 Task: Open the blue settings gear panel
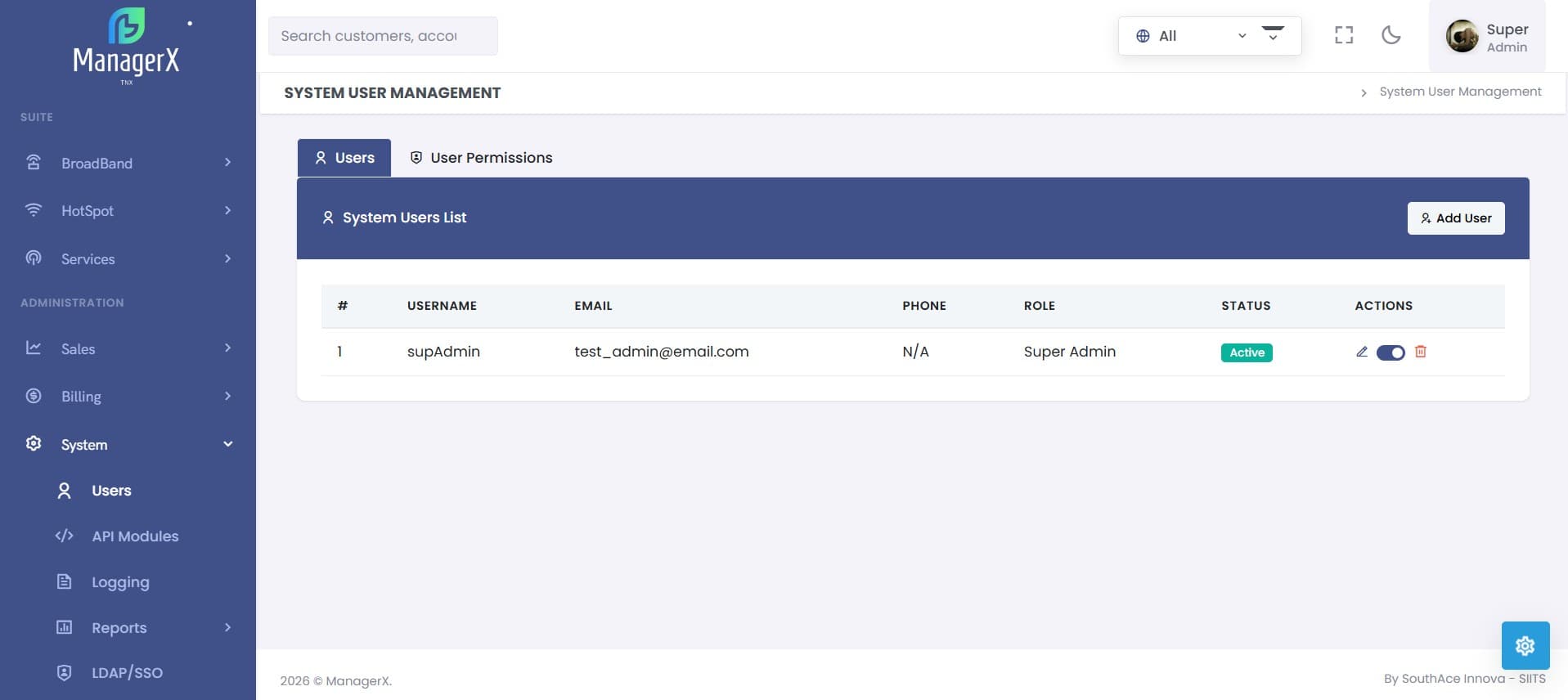[1525, 645]
